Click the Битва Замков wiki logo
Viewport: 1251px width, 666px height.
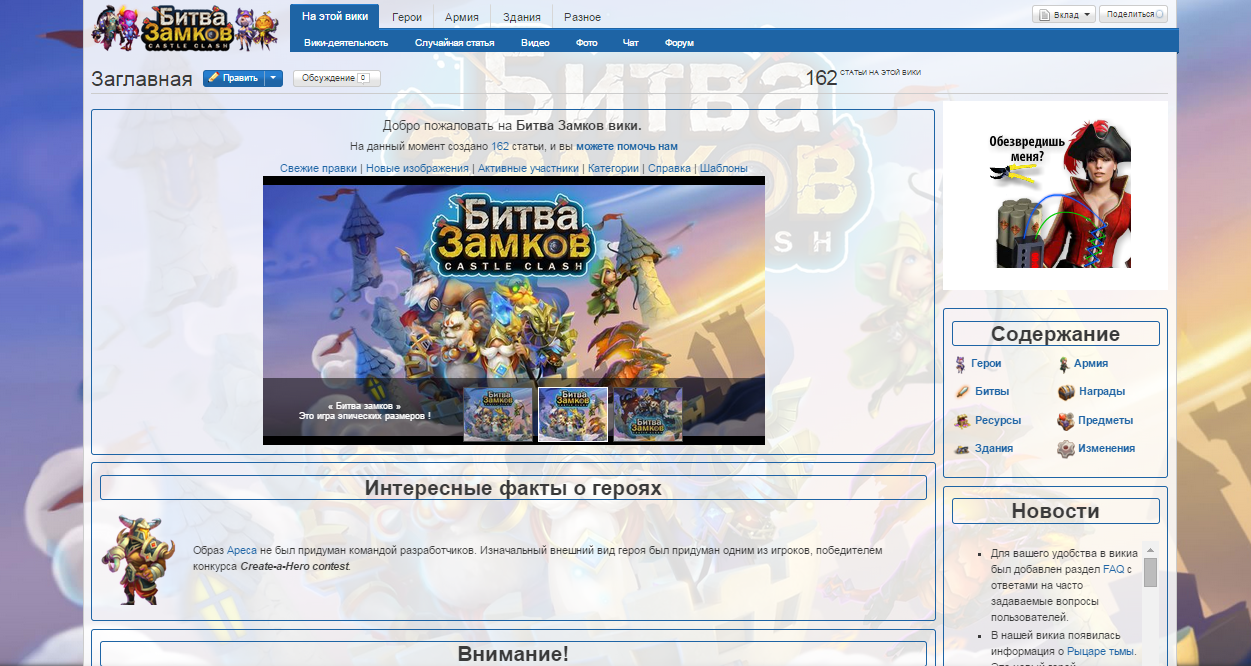point(184,27)
